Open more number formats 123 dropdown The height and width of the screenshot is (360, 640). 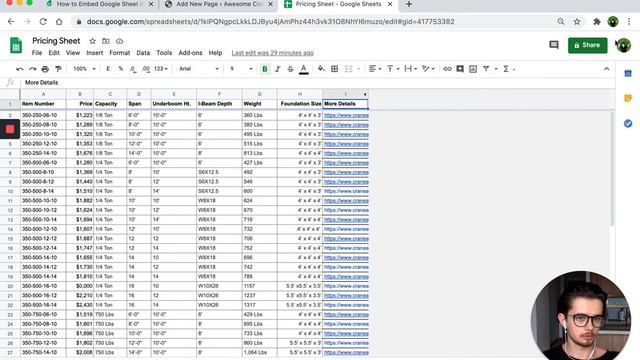coord(161,69)
